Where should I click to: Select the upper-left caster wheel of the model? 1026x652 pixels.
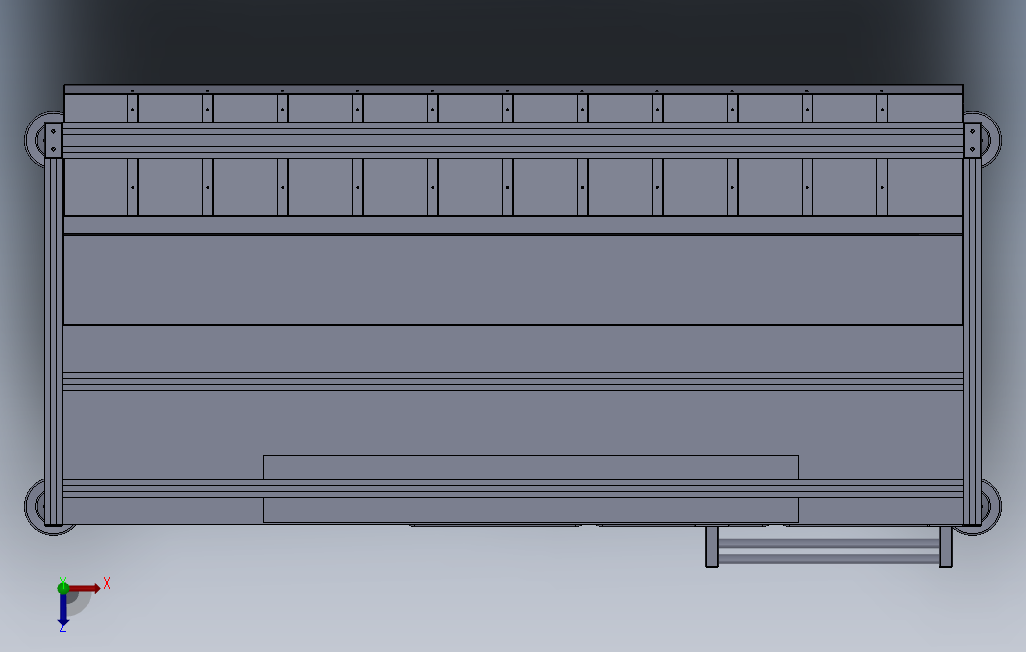(34, 139)
